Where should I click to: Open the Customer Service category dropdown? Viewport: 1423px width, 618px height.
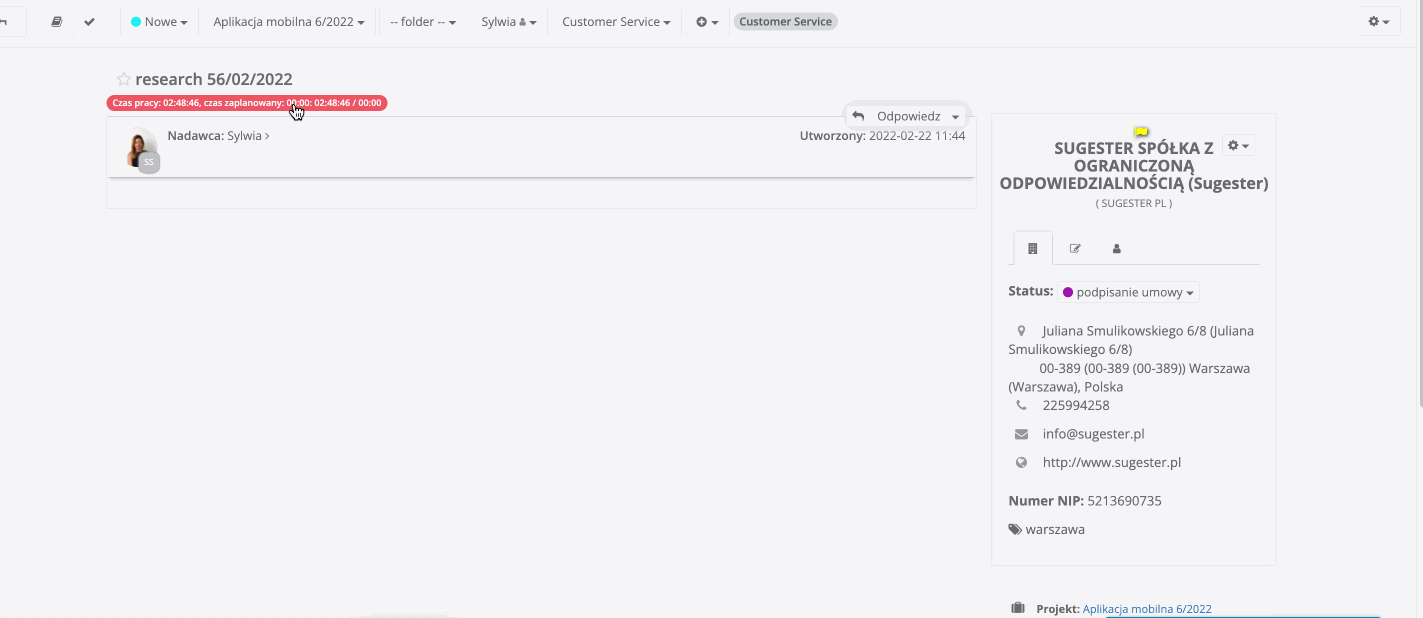(616, 21)
